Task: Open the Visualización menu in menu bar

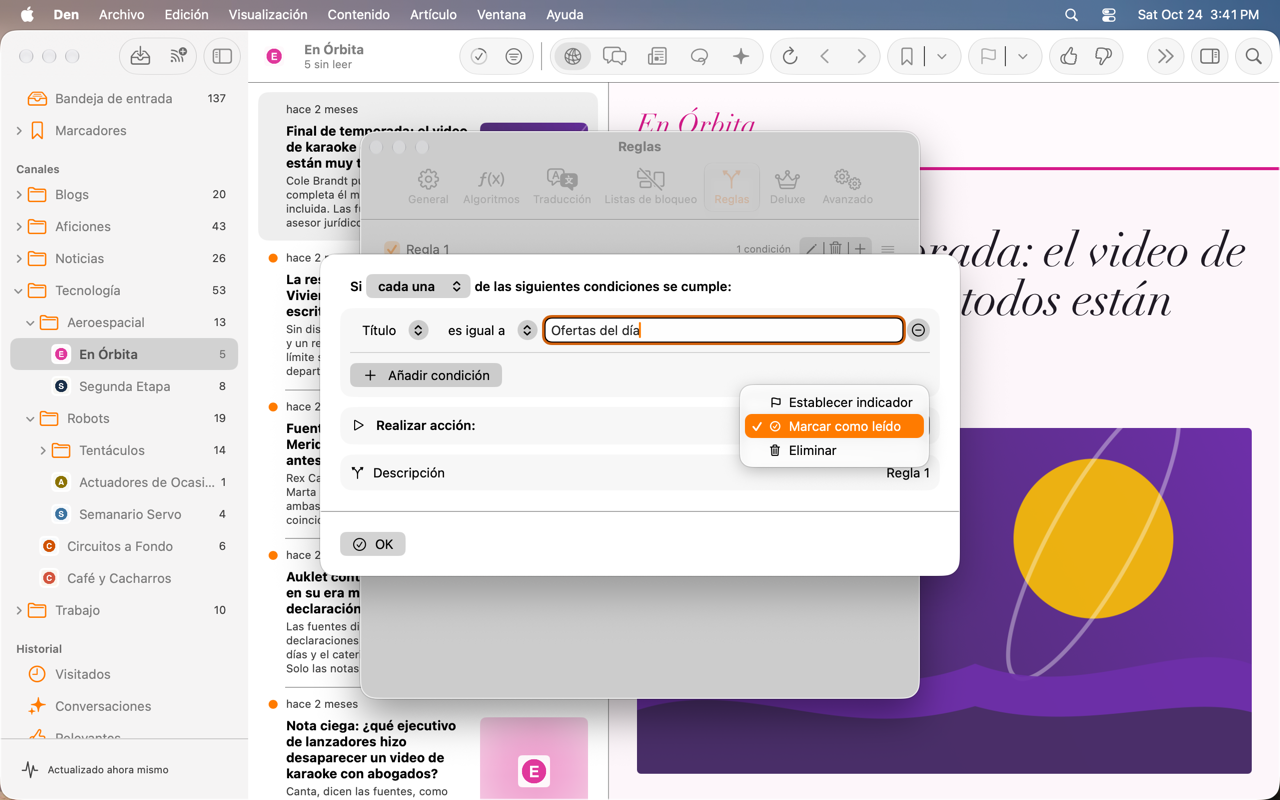Action: click(x=268, y=15)
